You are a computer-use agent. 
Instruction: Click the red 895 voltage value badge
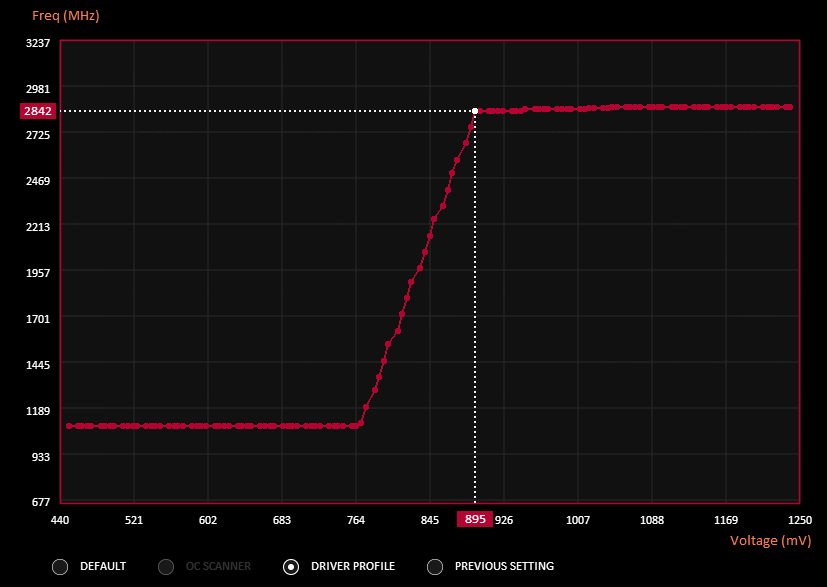pyautogui.click(x=475, y=519)
